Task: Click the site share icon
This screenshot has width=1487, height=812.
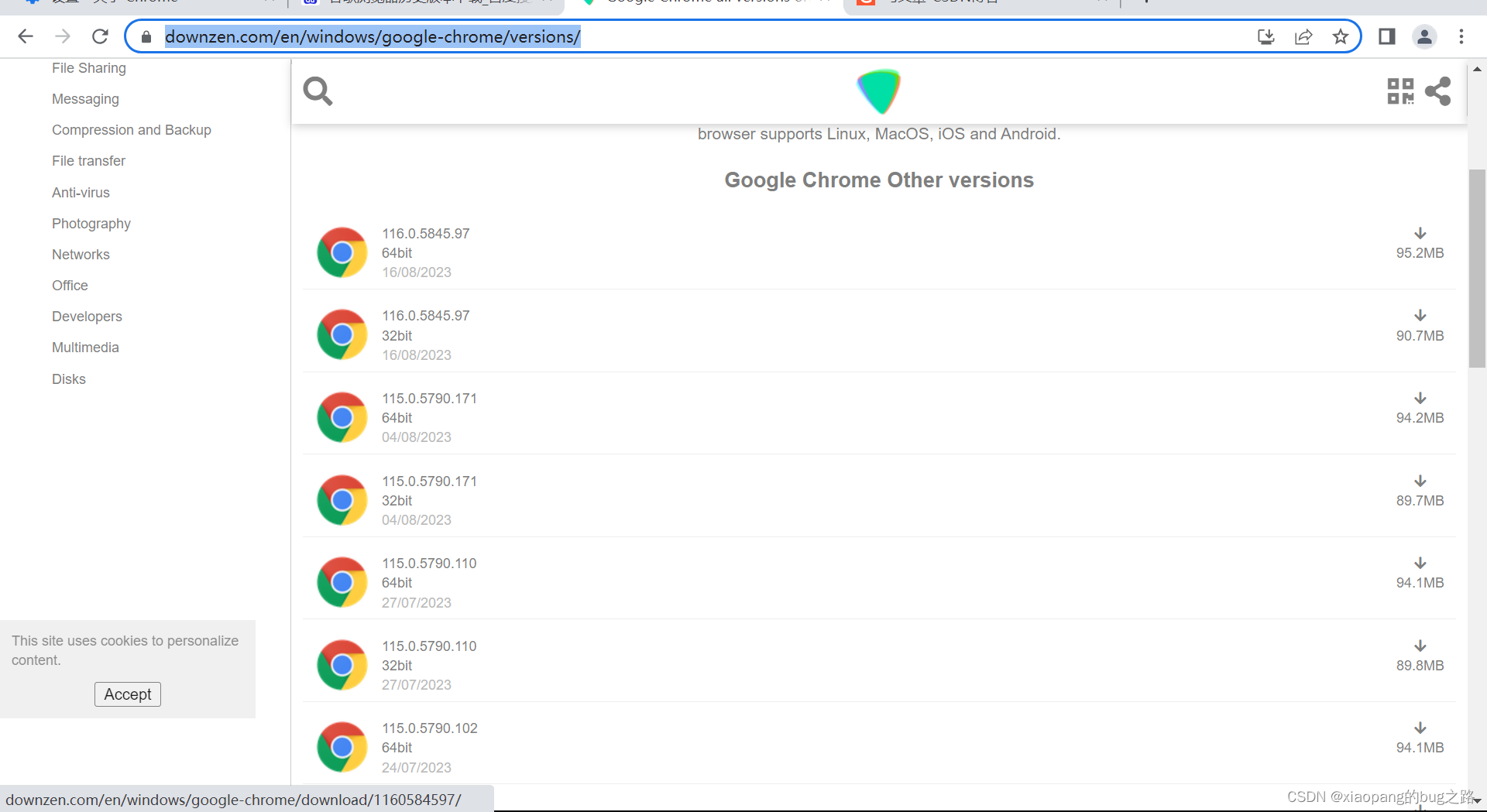Action: (x=1438, y=91)
